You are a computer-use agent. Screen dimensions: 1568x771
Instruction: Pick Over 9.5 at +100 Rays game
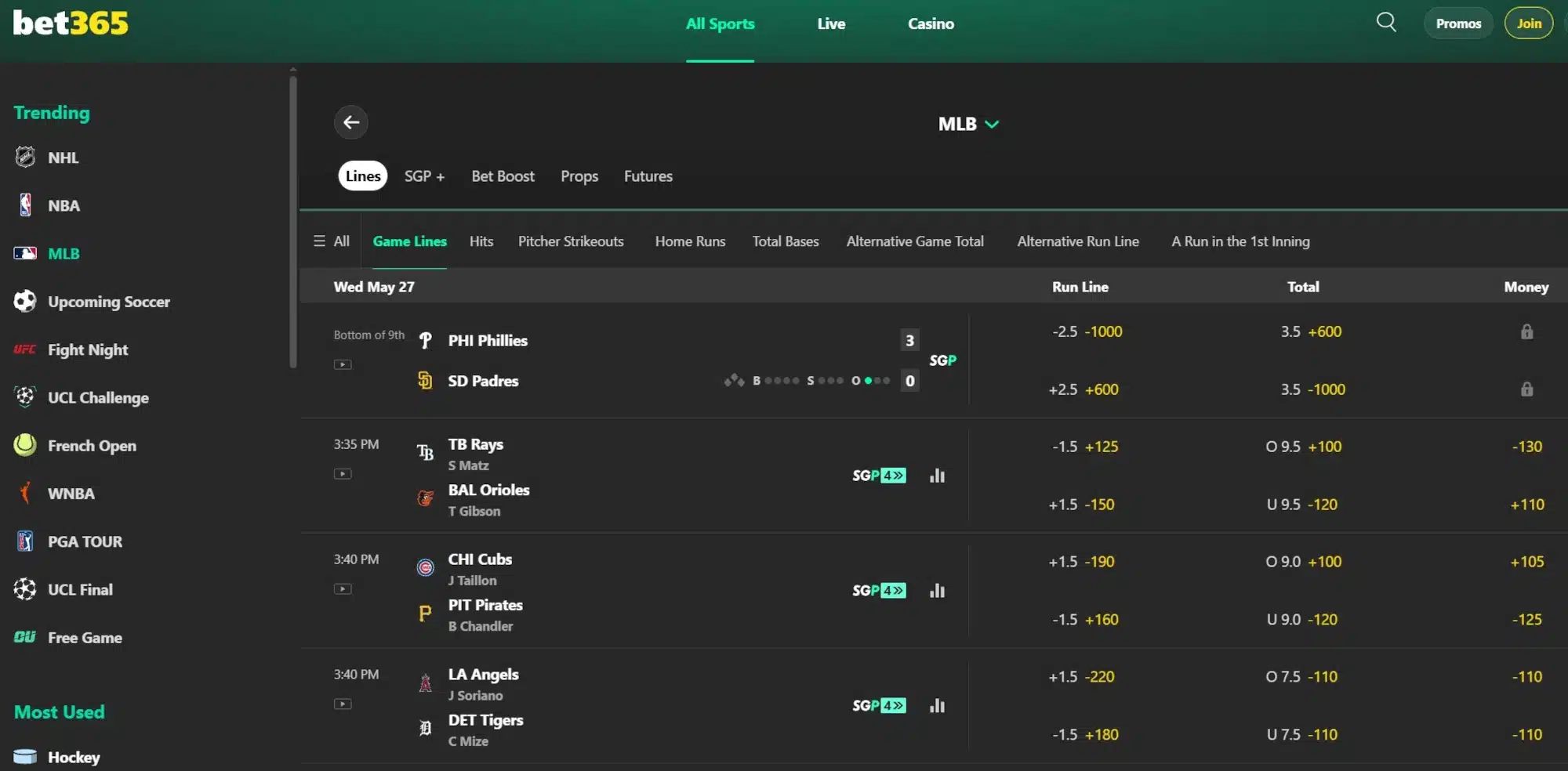tap(1304, 447)
